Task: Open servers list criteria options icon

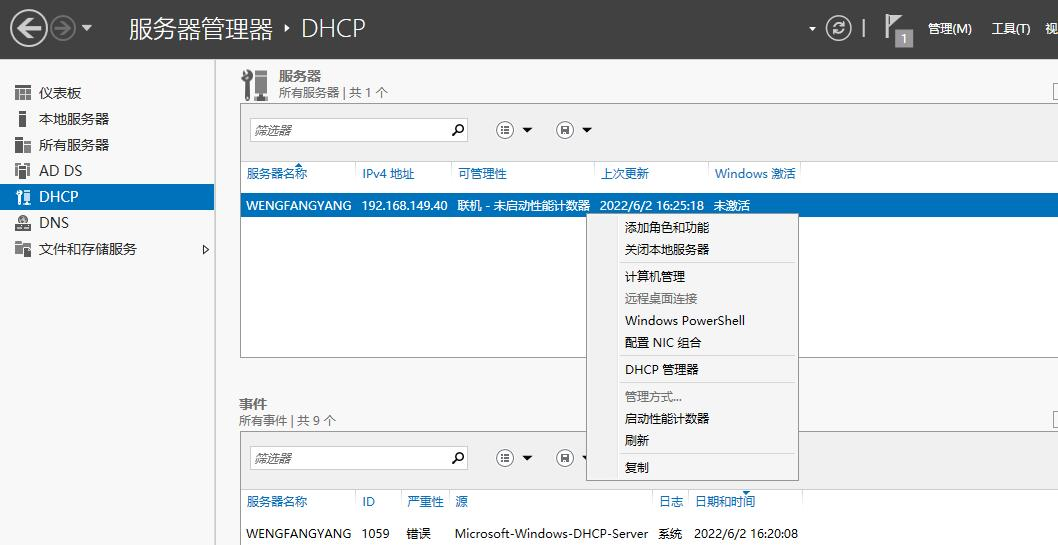Action: tap(505, 130)
